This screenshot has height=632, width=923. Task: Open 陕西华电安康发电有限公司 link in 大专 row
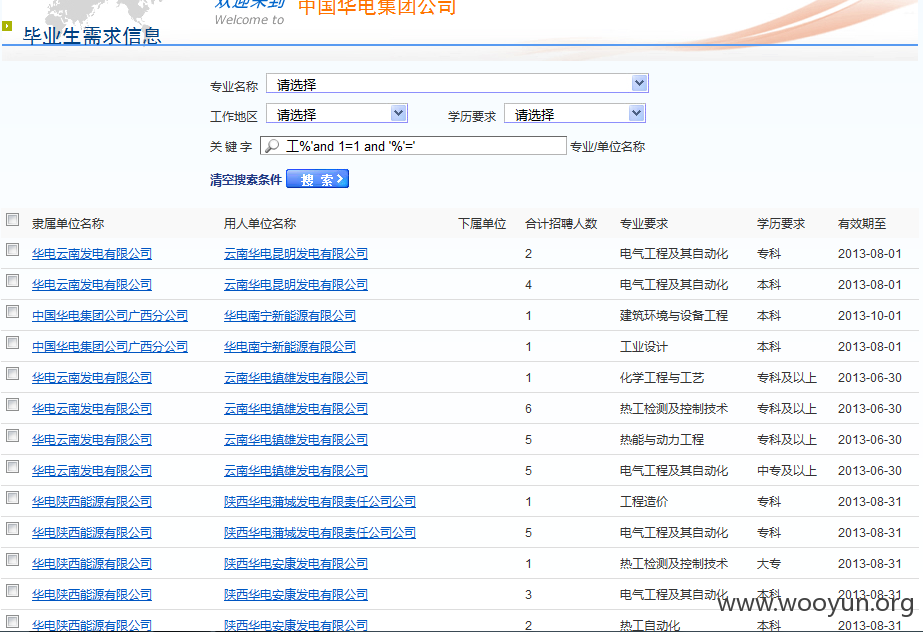click(x=296, y=564)
